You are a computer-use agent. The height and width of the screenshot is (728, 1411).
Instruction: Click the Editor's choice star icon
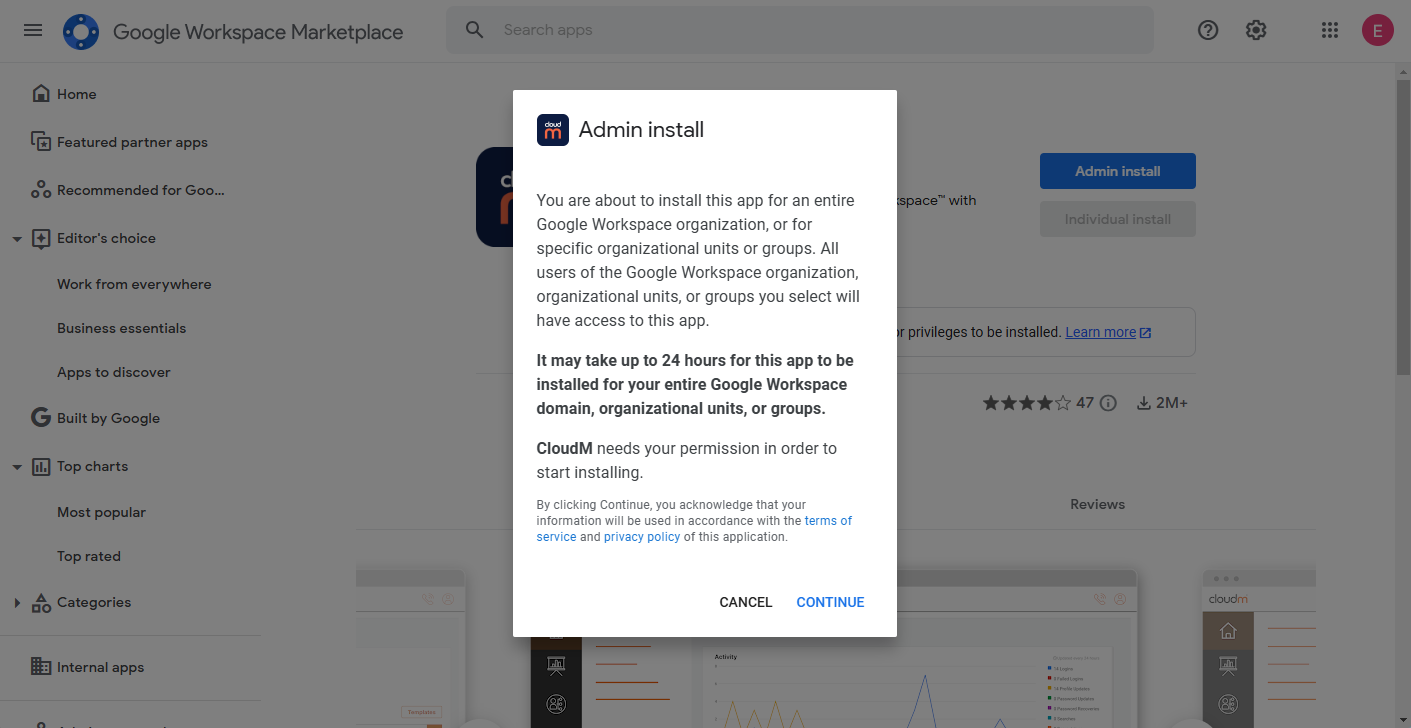point(41,238)
